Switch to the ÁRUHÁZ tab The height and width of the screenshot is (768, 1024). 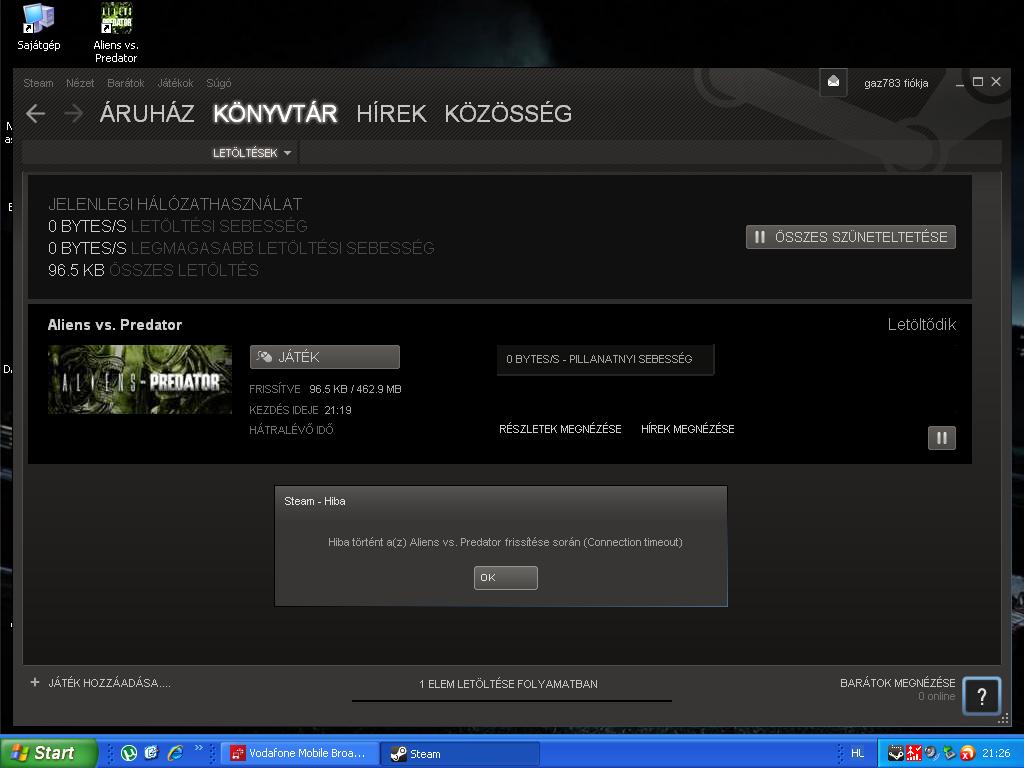[x=147, y=114]
